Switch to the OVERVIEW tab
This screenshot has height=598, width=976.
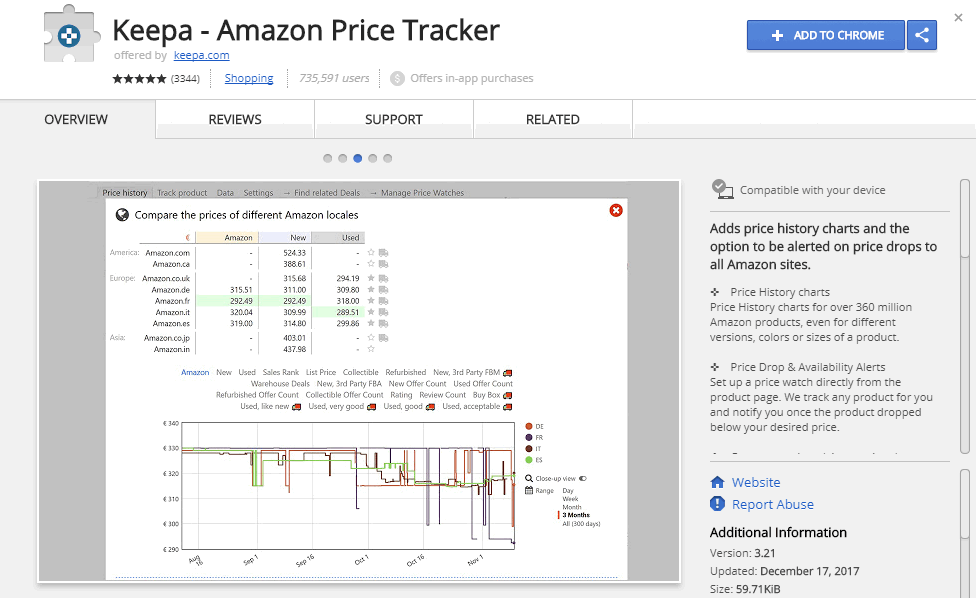(x=76, y=119)
